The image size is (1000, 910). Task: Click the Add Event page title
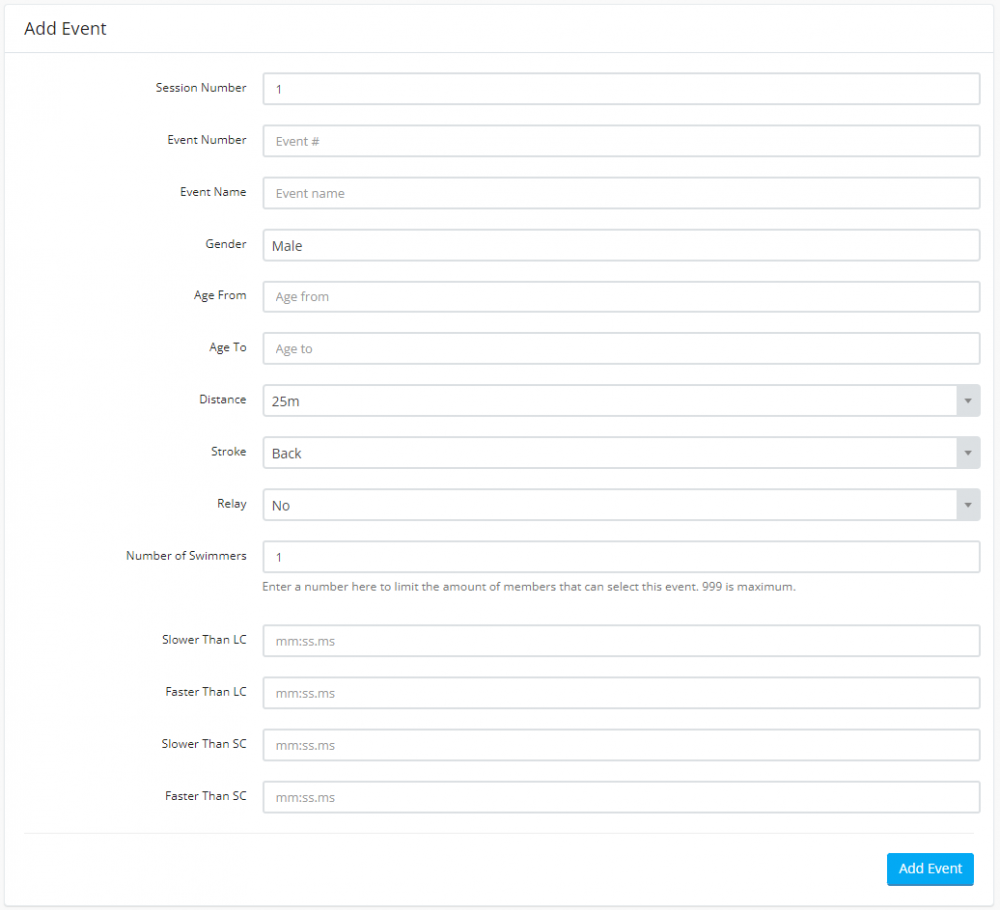pos(65,29)
